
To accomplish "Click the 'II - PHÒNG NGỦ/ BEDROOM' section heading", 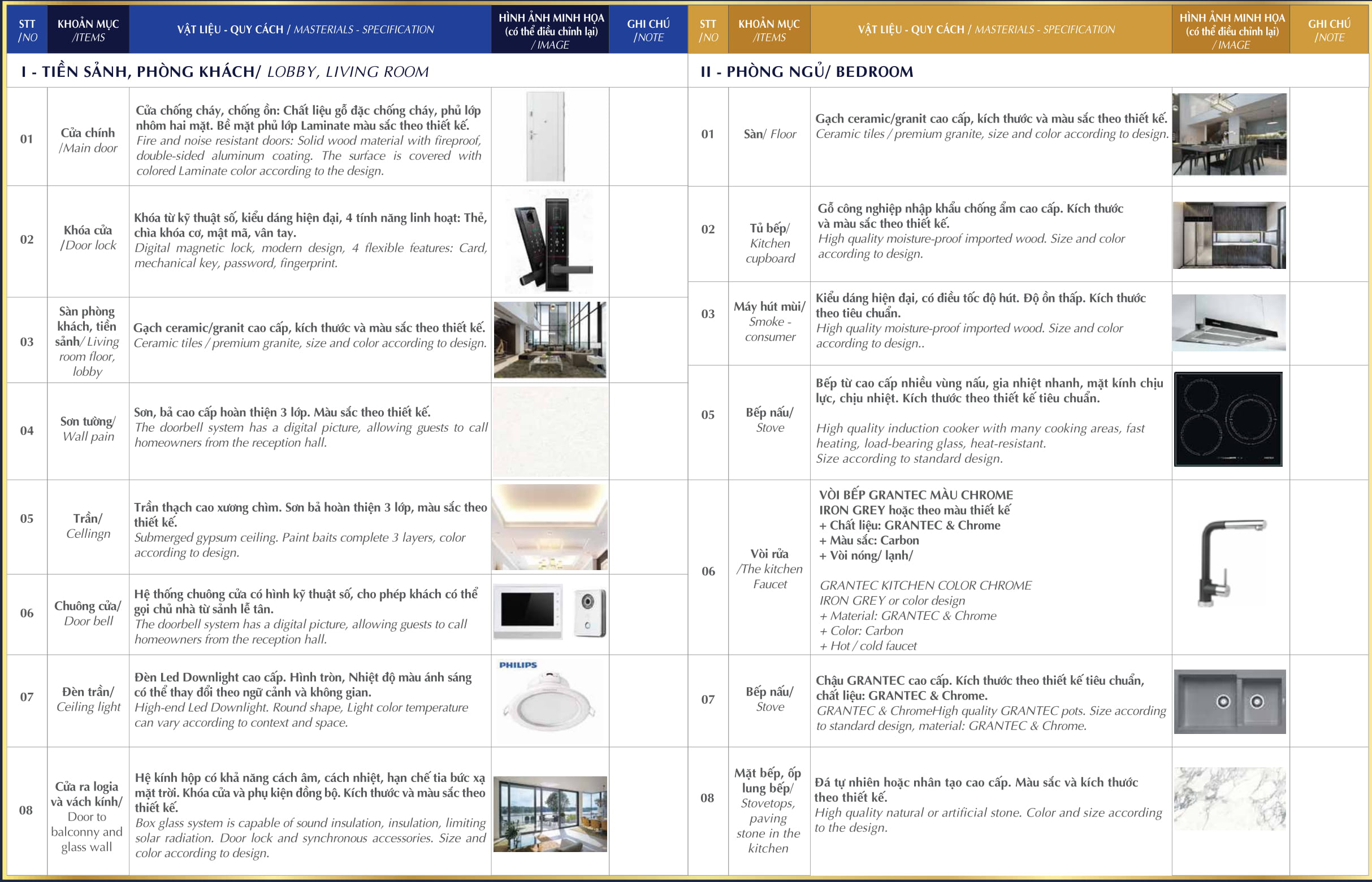I will pyautogui.click(x=806, y=72).
